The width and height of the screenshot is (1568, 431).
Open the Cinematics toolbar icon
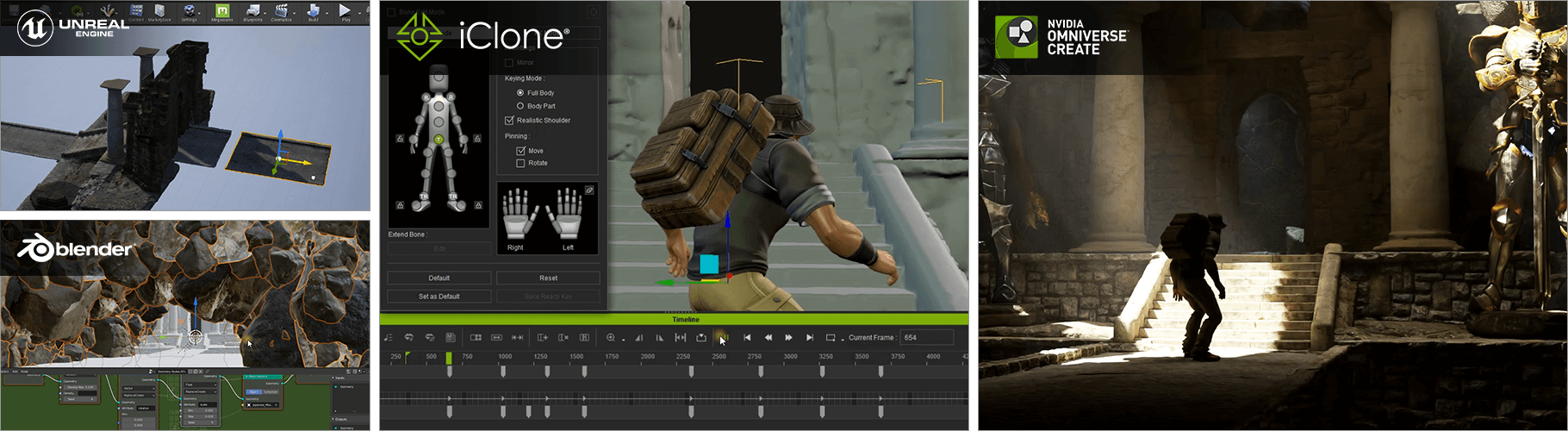(282, 11)
